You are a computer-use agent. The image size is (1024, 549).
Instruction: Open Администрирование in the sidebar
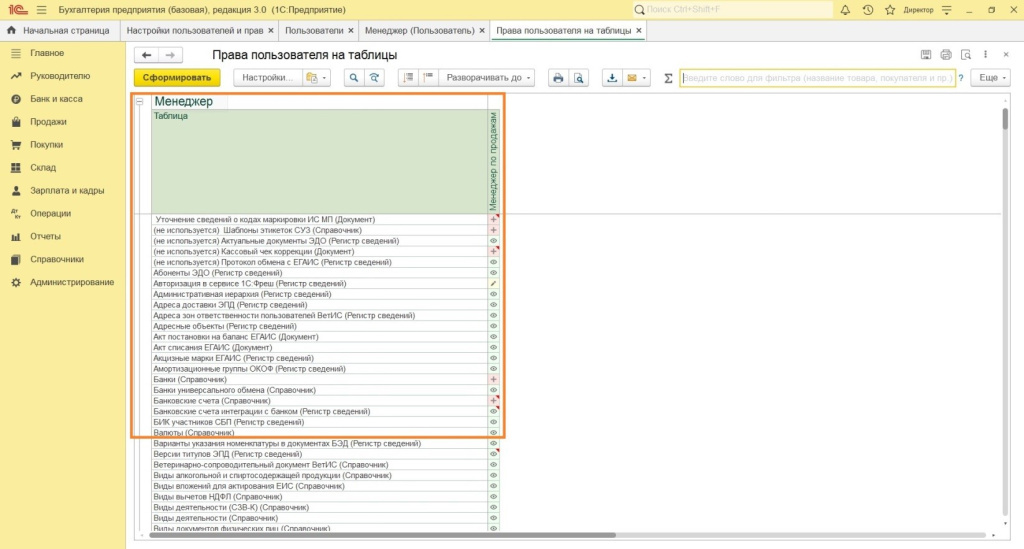coord(71,283)
